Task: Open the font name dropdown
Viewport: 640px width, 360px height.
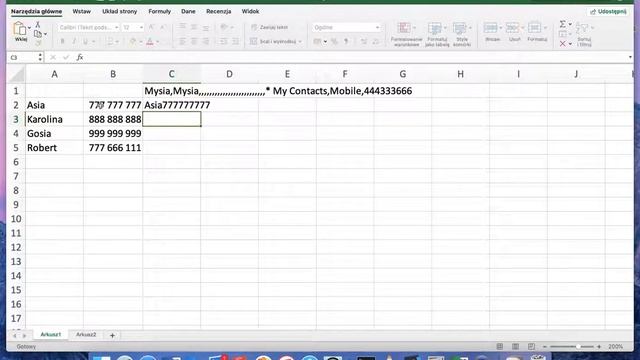Action: [116, 27]
